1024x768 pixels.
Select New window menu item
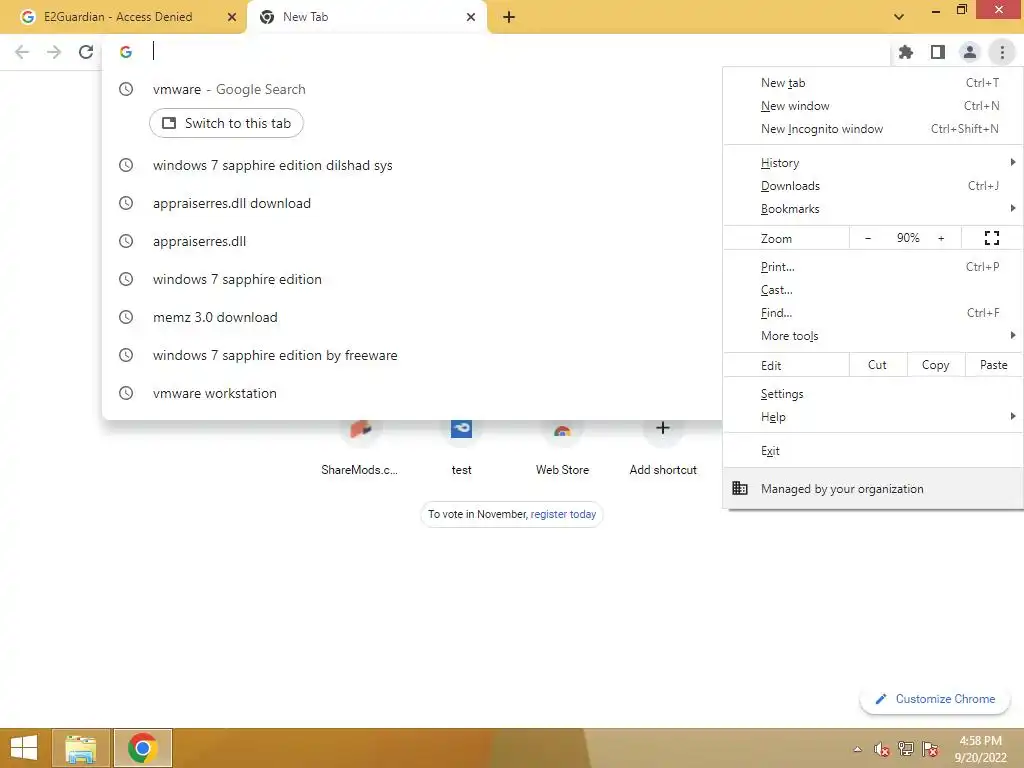click(x=873, y=106)
